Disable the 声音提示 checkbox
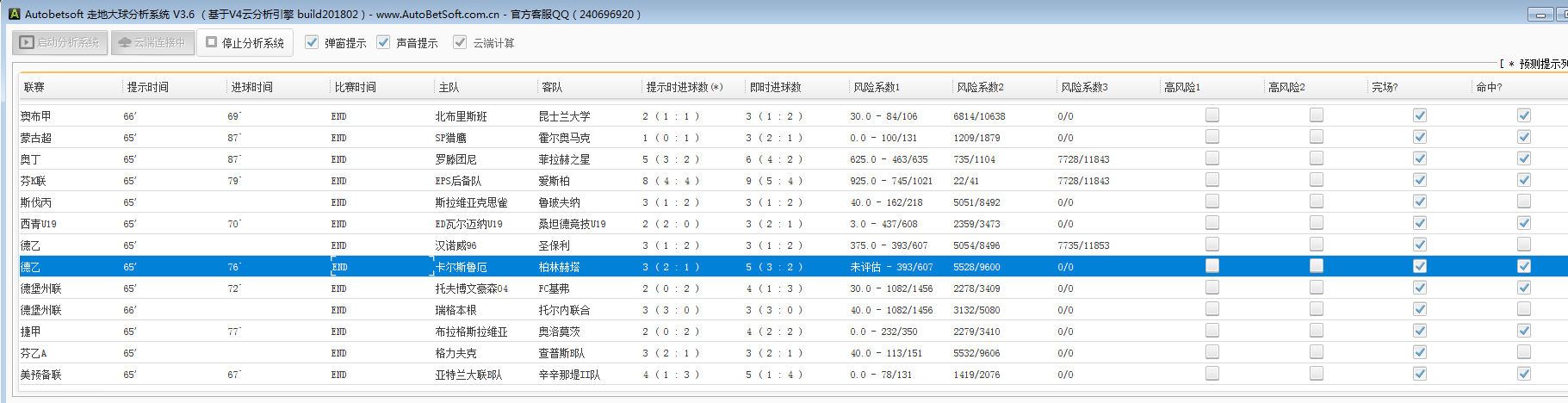This screenshot has width=1568, height=403. (x=383, y=42)
